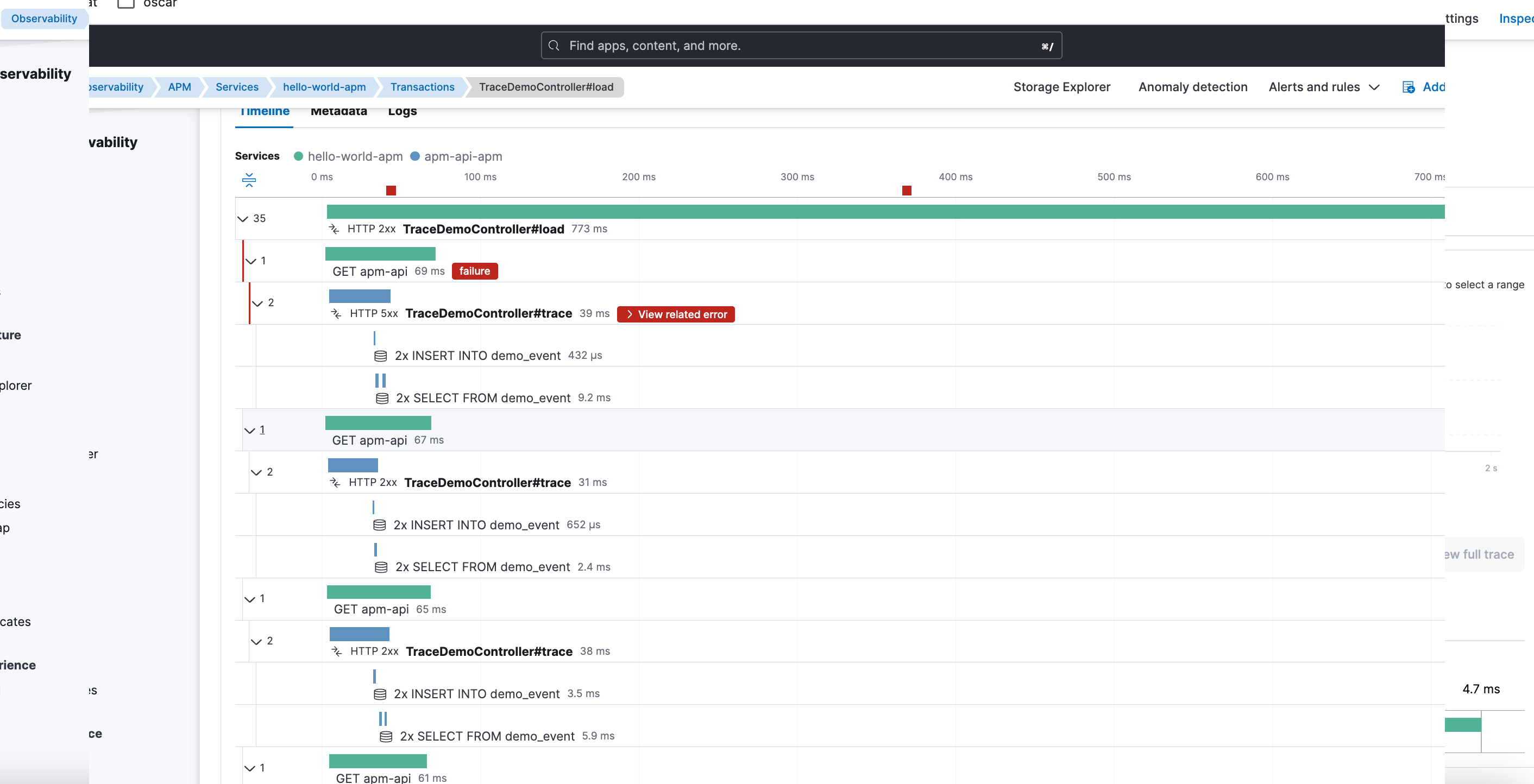1534x784 pixels.
Task: Collapse the GET apm-api 61 ms span
Action: [249, 768]
